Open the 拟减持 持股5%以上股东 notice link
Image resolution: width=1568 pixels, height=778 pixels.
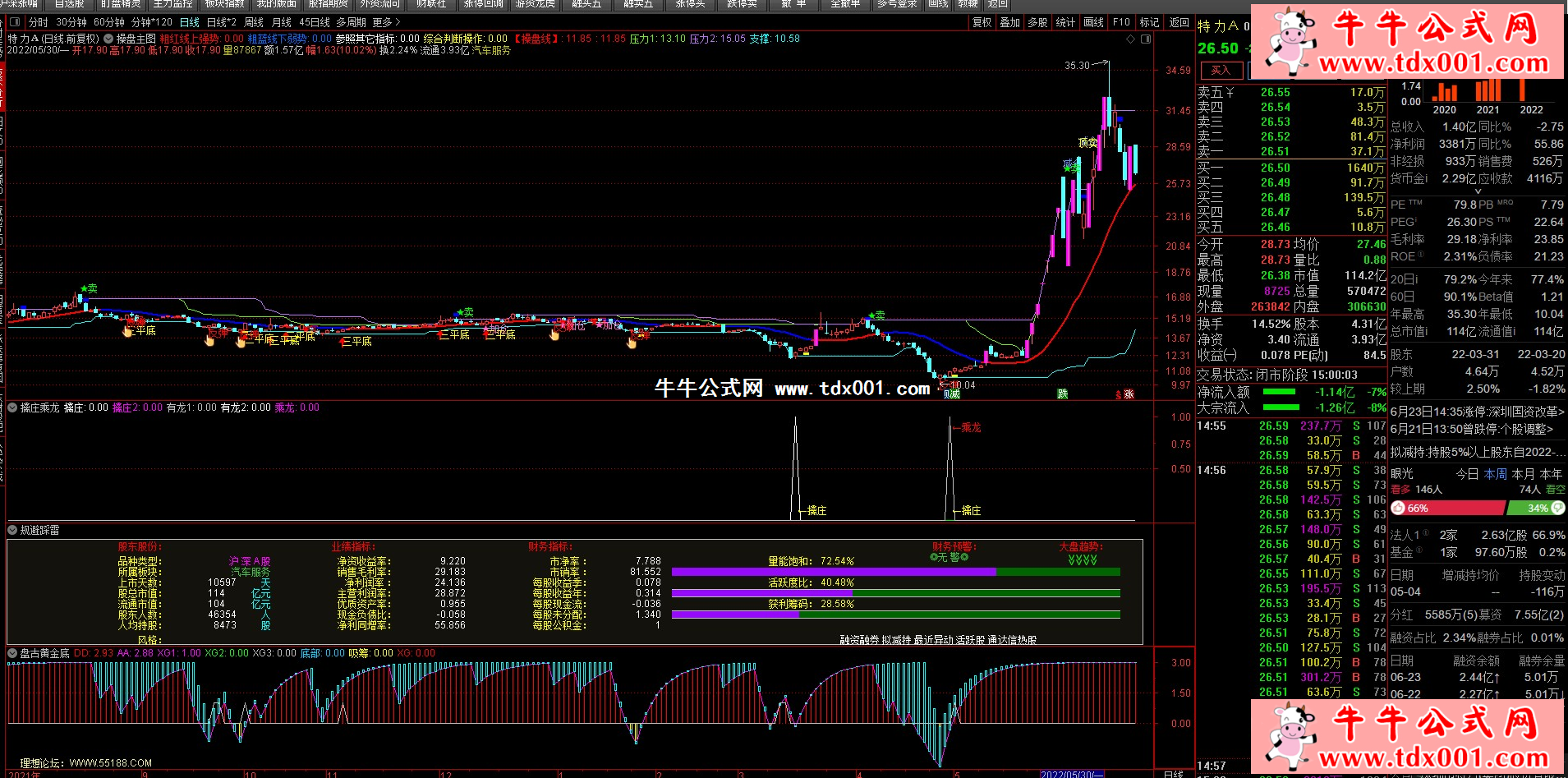pos(1477,452)
